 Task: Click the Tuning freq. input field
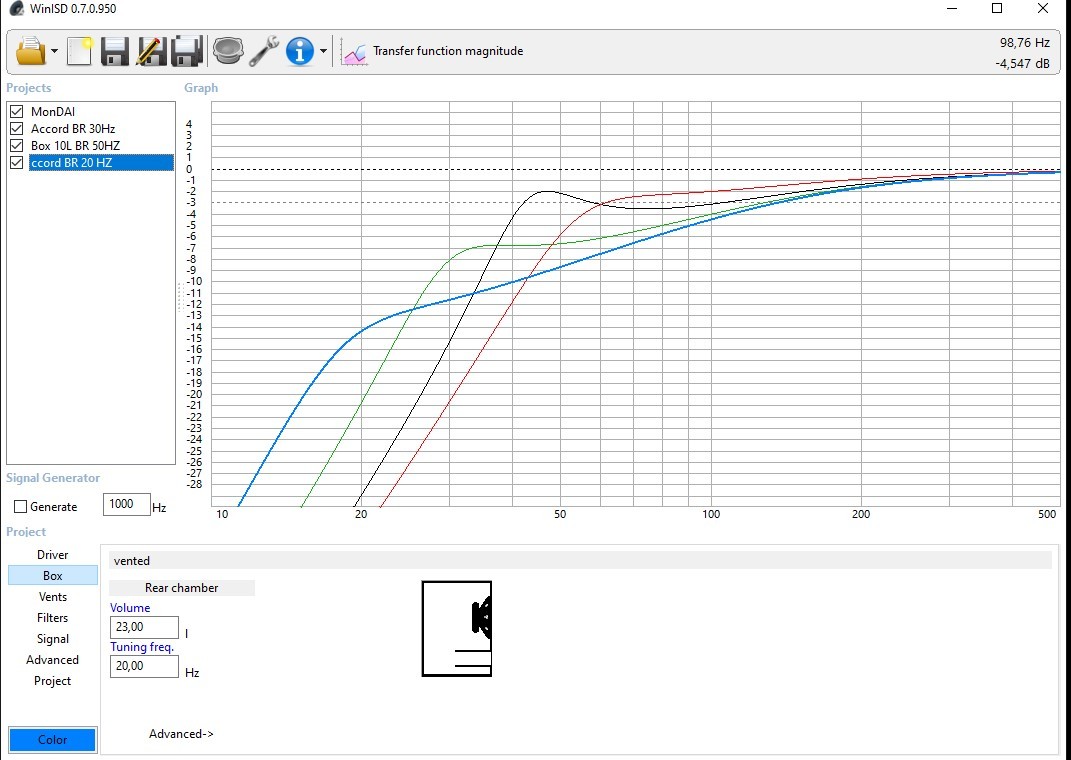click(144, 666)
